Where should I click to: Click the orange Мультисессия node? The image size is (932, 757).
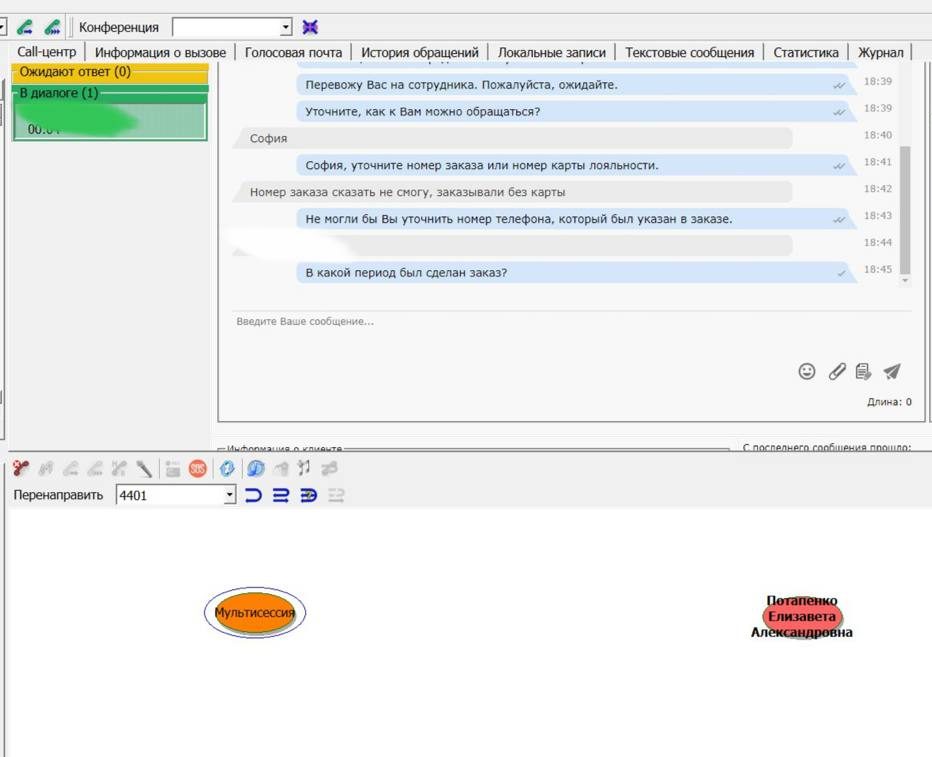click(x=255, y=612)
